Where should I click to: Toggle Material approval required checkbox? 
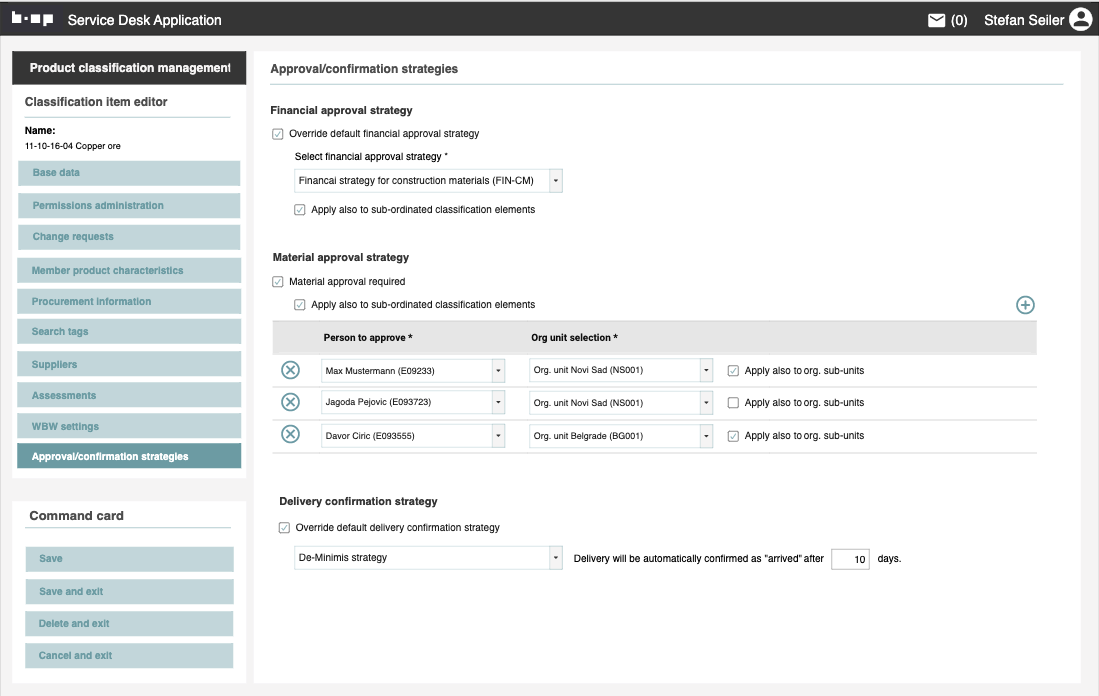tap(278, 282)
